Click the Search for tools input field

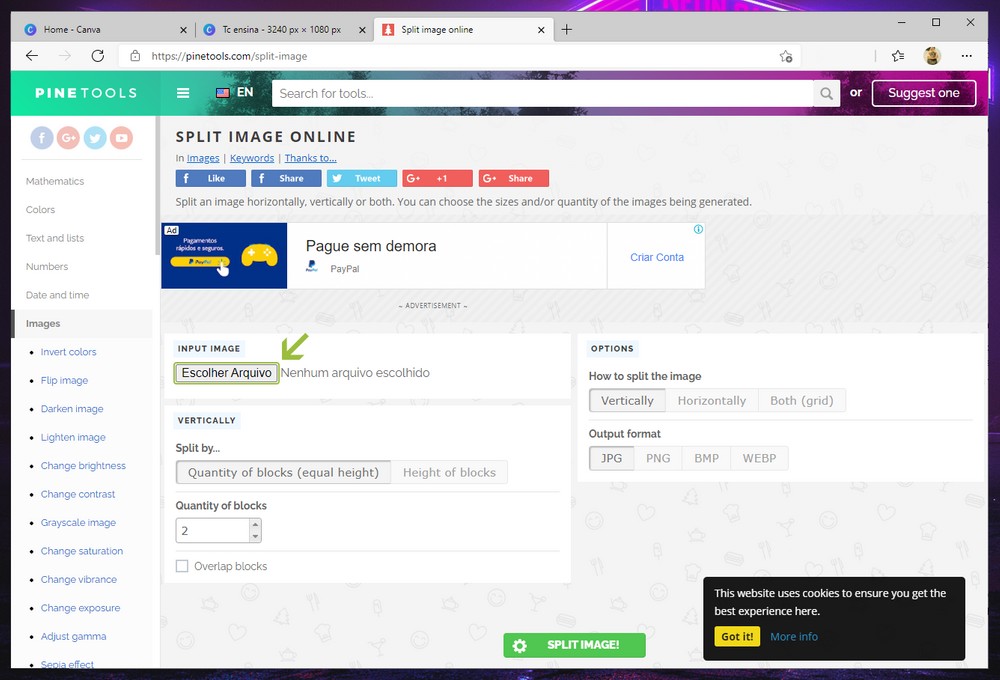point(545,93)
